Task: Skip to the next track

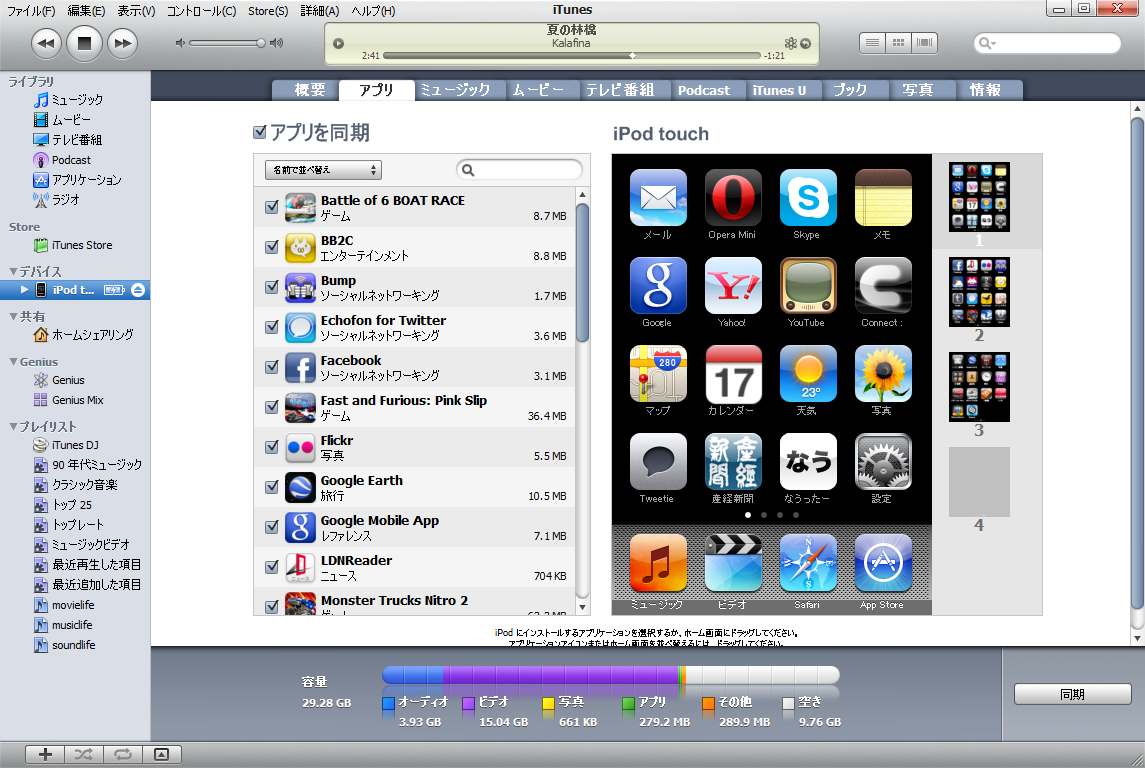Action: pyautogui.click(x=123, y=43)
